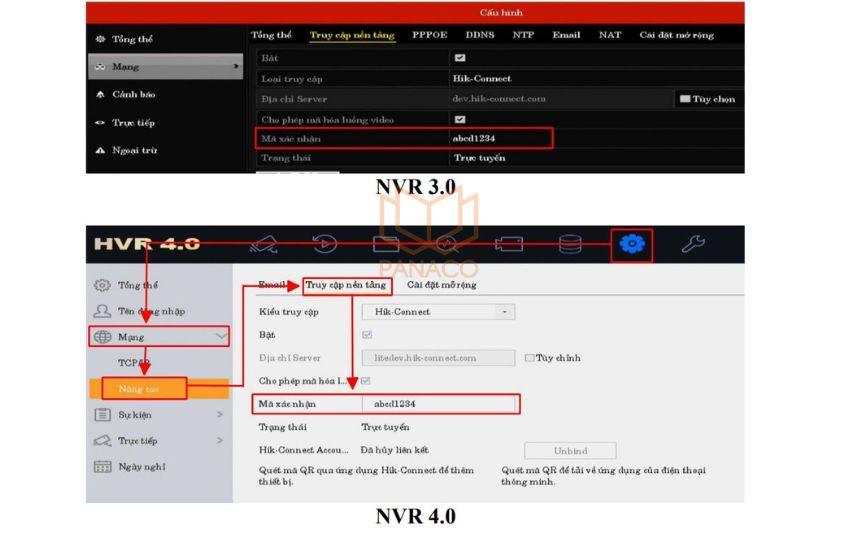
Task: Select TCP/IP under Mạng in HVR 4.0
Action: (133, 363)
